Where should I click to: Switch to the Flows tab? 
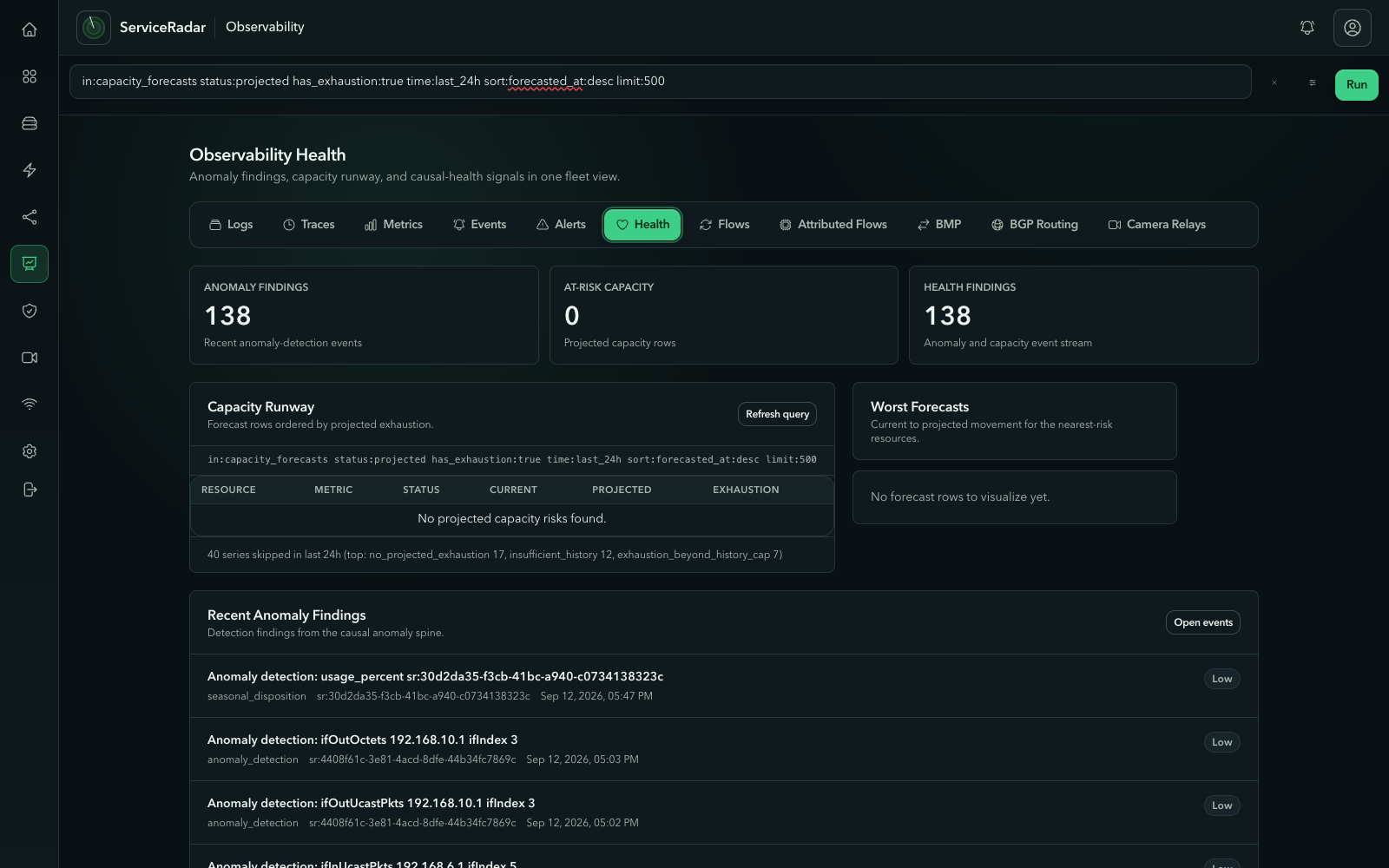(x=724, y=225)
